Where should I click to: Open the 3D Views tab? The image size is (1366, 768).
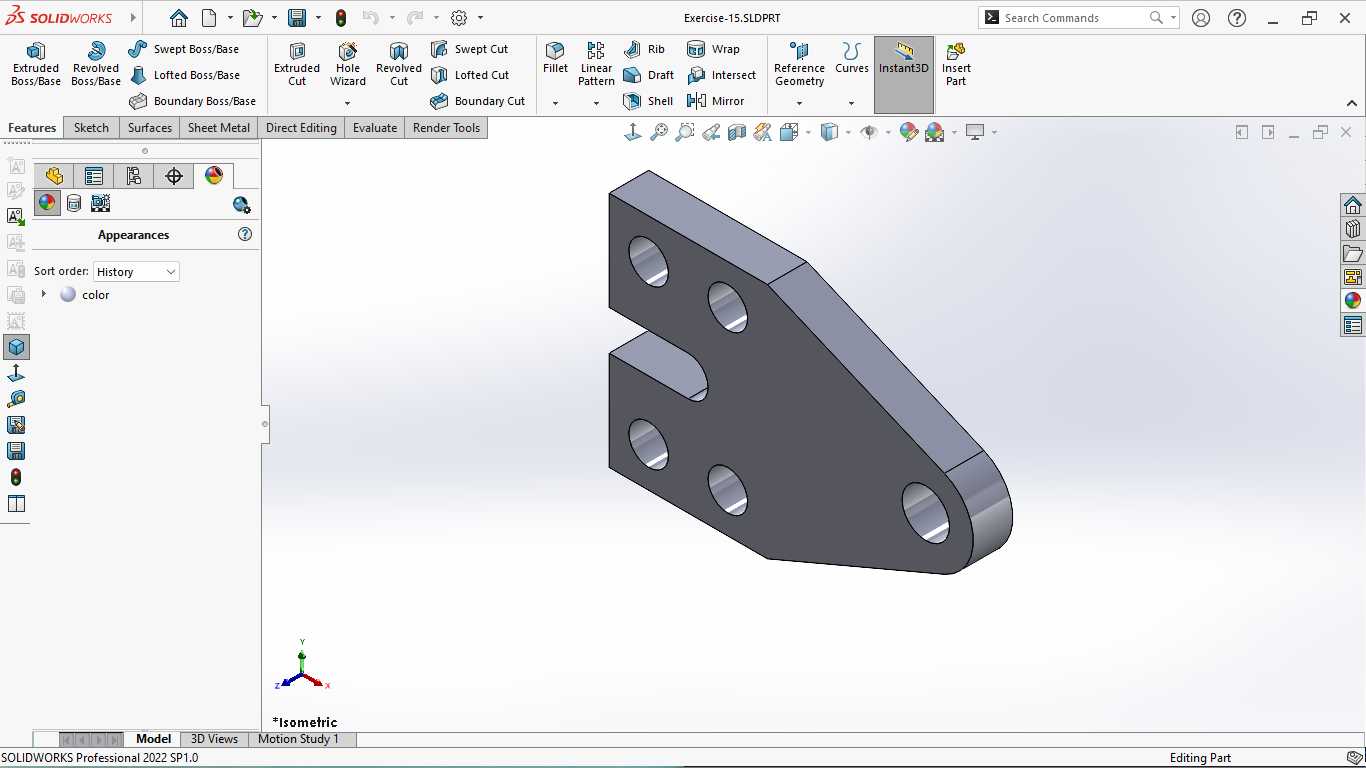tap(214, 739)
